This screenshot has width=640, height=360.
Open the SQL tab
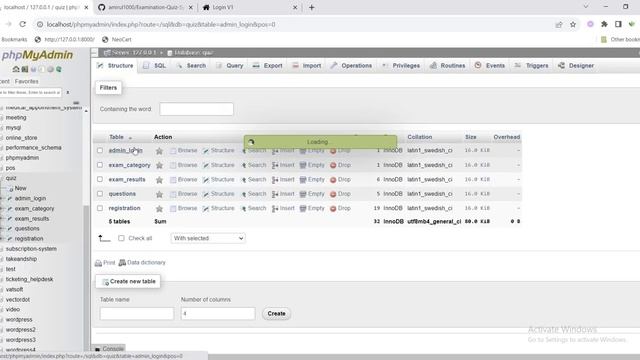click(155, 65)
